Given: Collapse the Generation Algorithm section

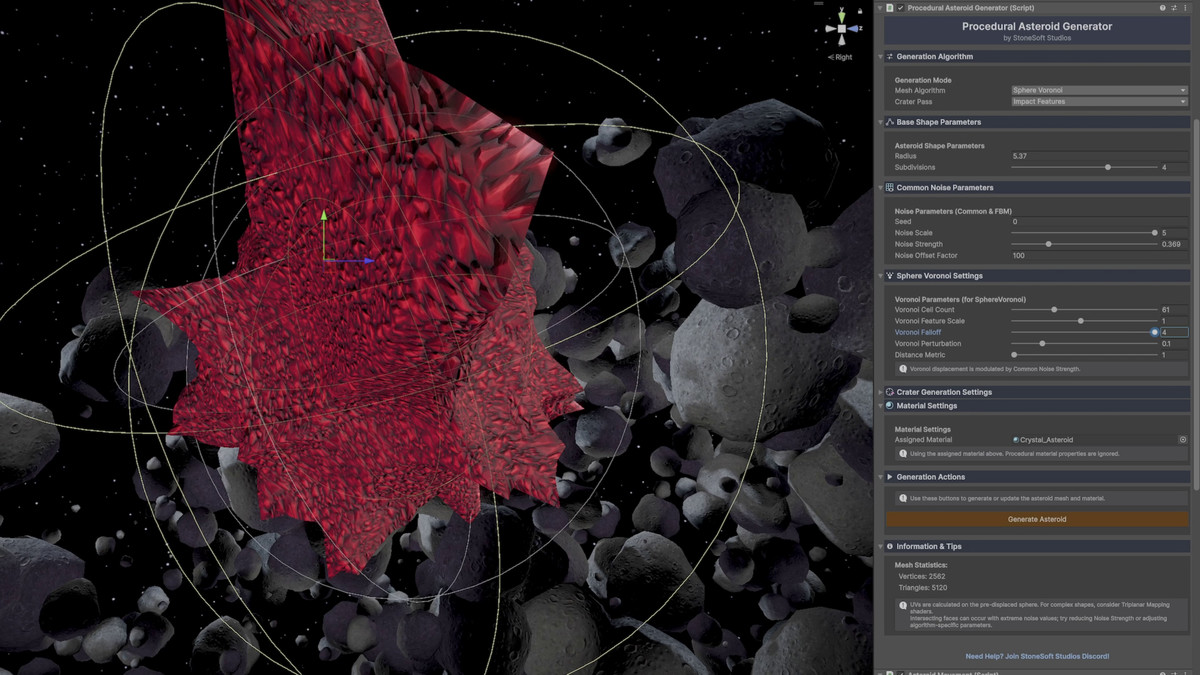Looking at the screenshot, I should tap(881, 57).
